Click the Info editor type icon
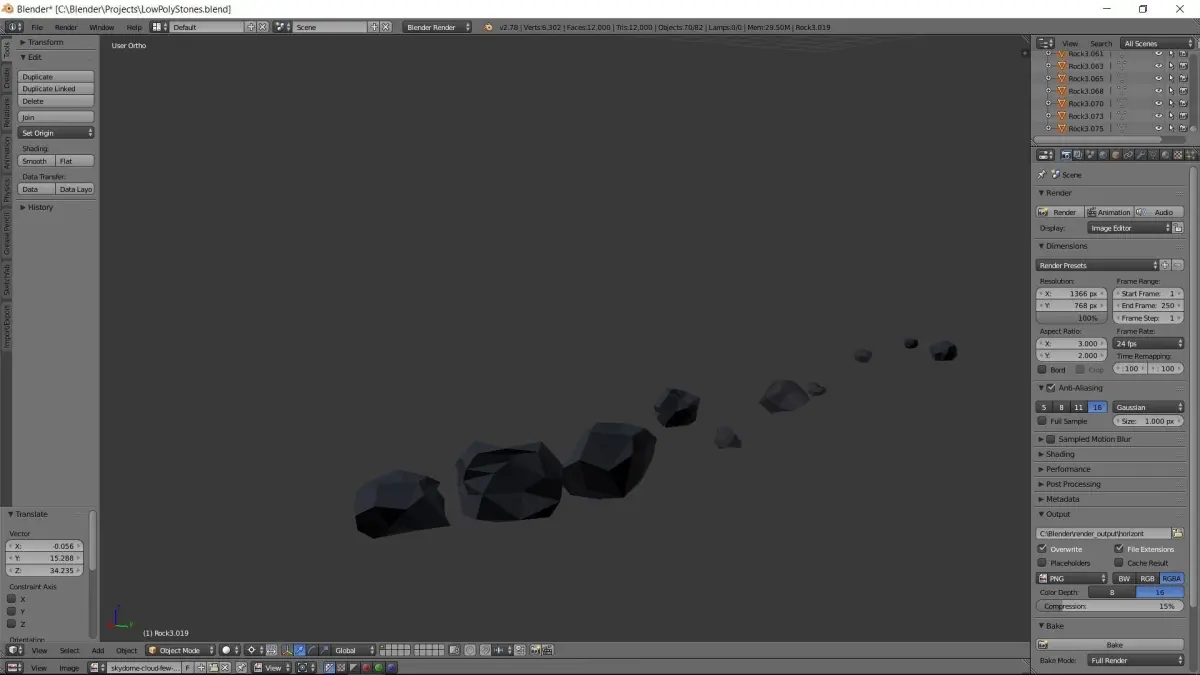Image resolution: width=1200 pixels, height=675 pixels. (x=12, y=27)
